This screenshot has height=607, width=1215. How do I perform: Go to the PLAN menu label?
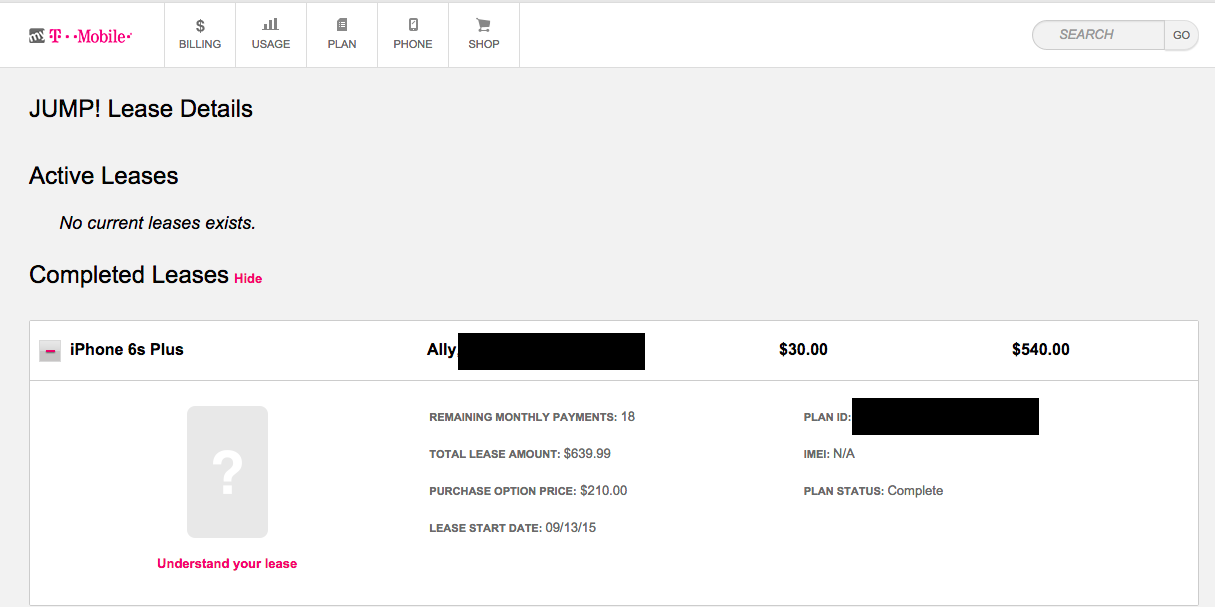(342, 44)
